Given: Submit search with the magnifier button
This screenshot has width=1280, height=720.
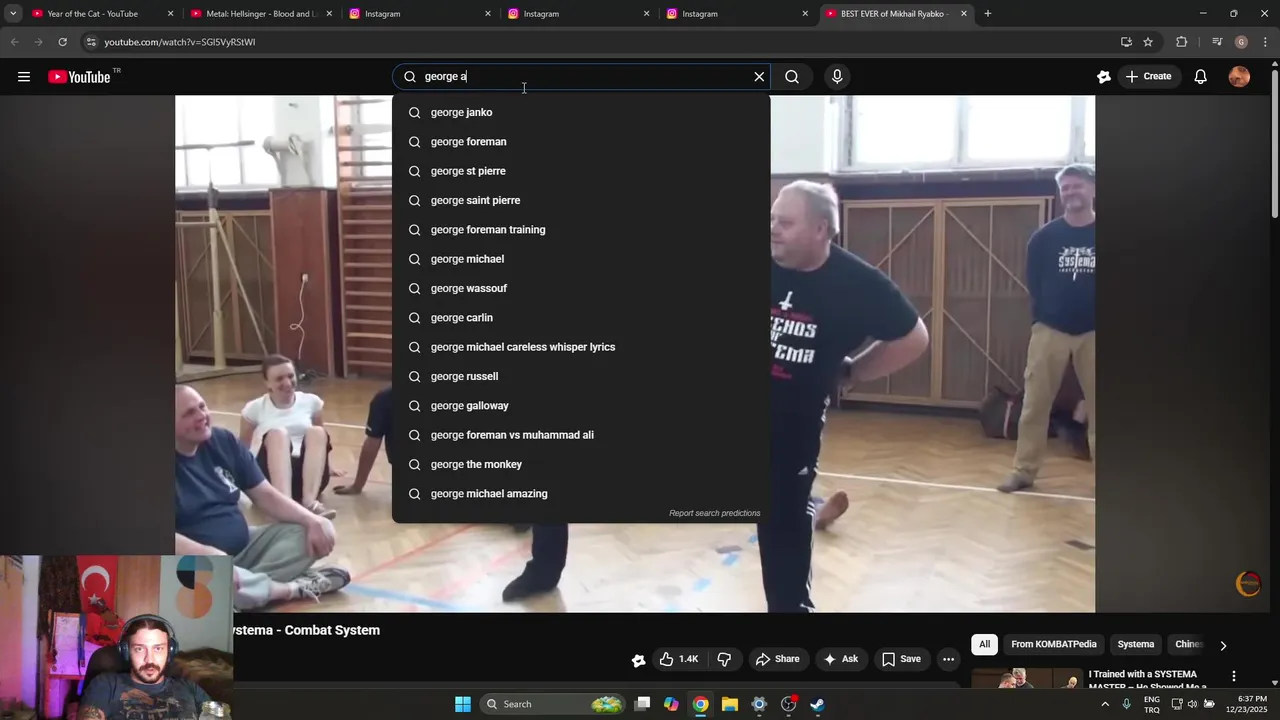Looking at the screenshot, I should click(x=792, y=77).
